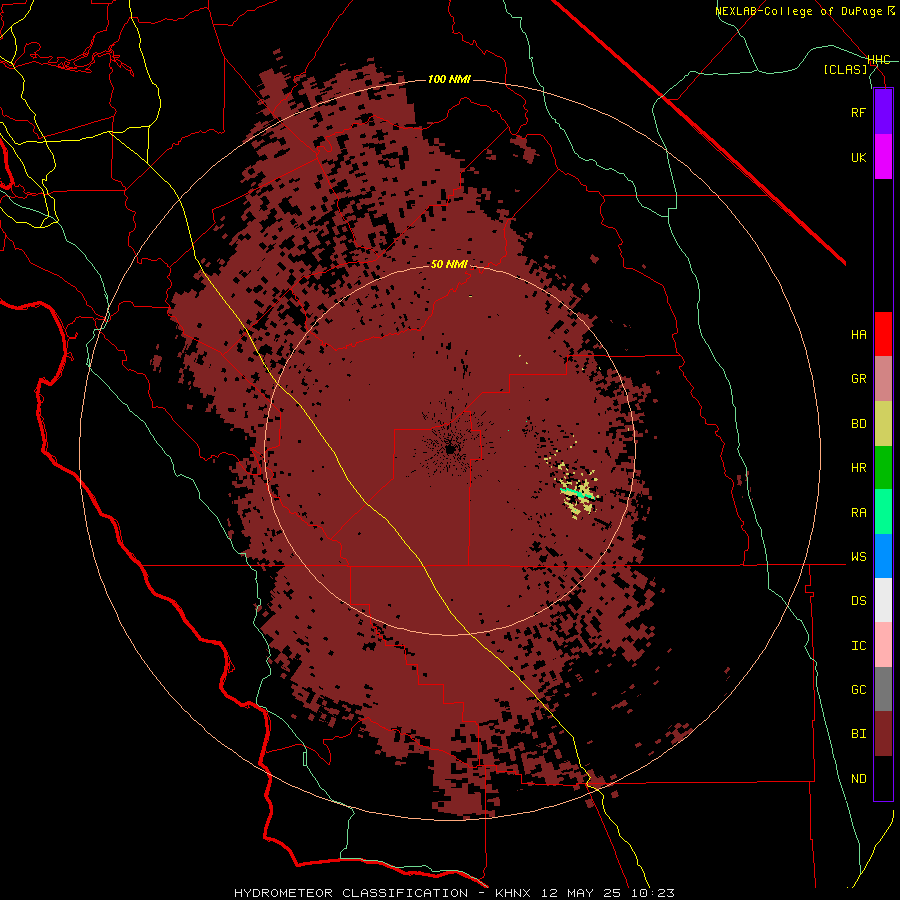This screenshot has width=900, height=900.
Task: Click the HA legend label
Action: [x=858, y=335]
